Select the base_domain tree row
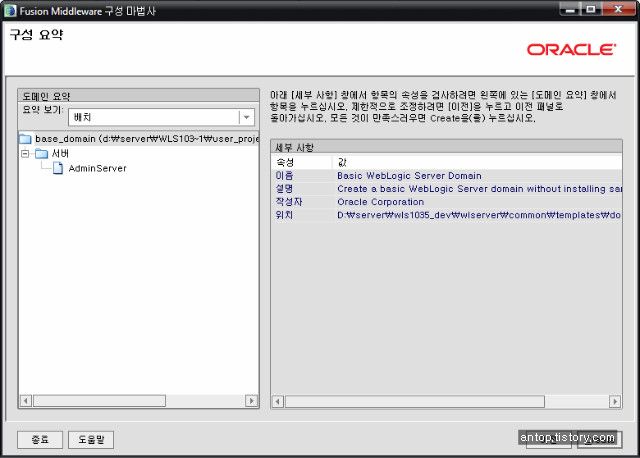The image size is (640, 458). [139, 139]
